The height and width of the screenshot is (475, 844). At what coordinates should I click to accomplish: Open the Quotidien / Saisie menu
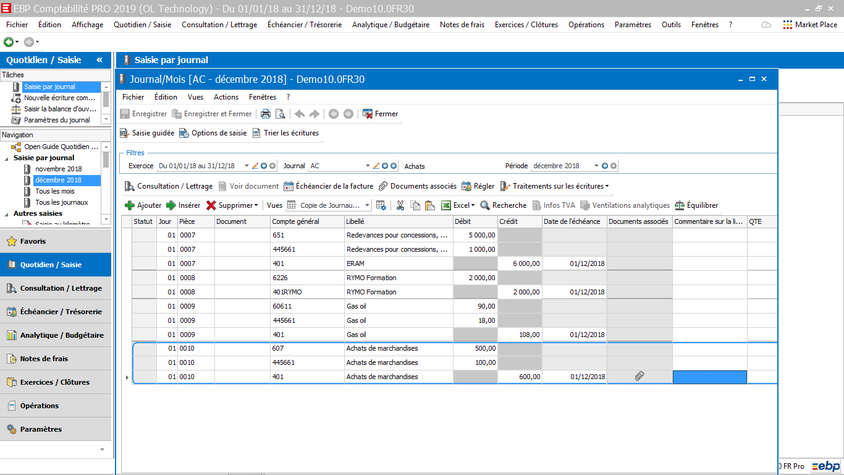coord(142,25)
